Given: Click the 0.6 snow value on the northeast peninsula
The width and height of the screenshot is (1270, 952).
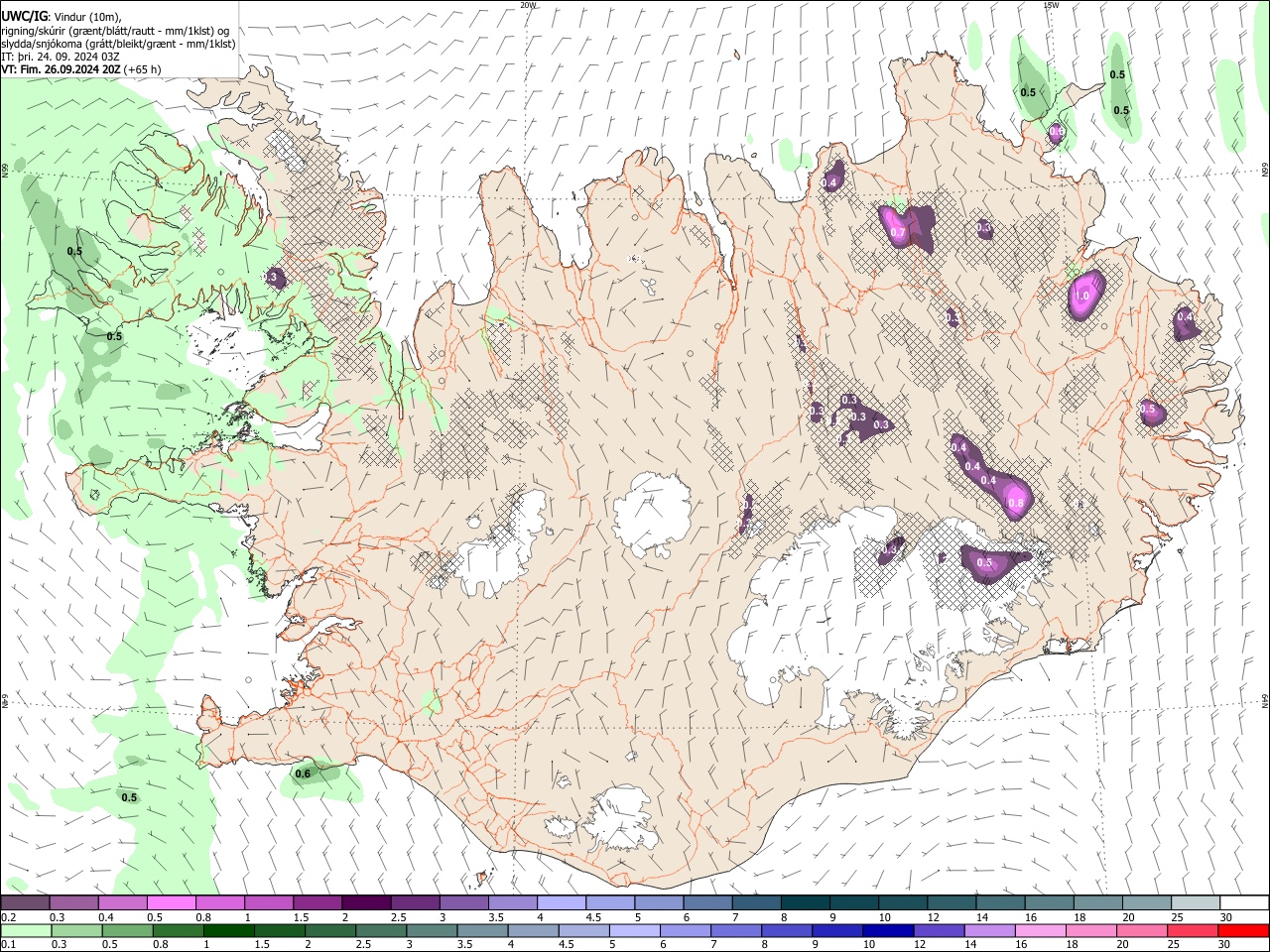Looking at the screenshot, I should pyautogui.click(x=1057, y=131).
